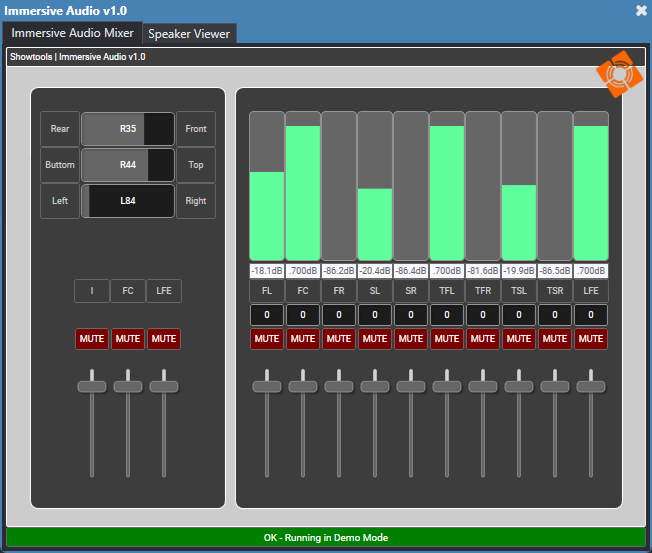Click the TSR channel label button
Image resolution: width=652 pixels, height=553 pixels.
coord(555,291)
